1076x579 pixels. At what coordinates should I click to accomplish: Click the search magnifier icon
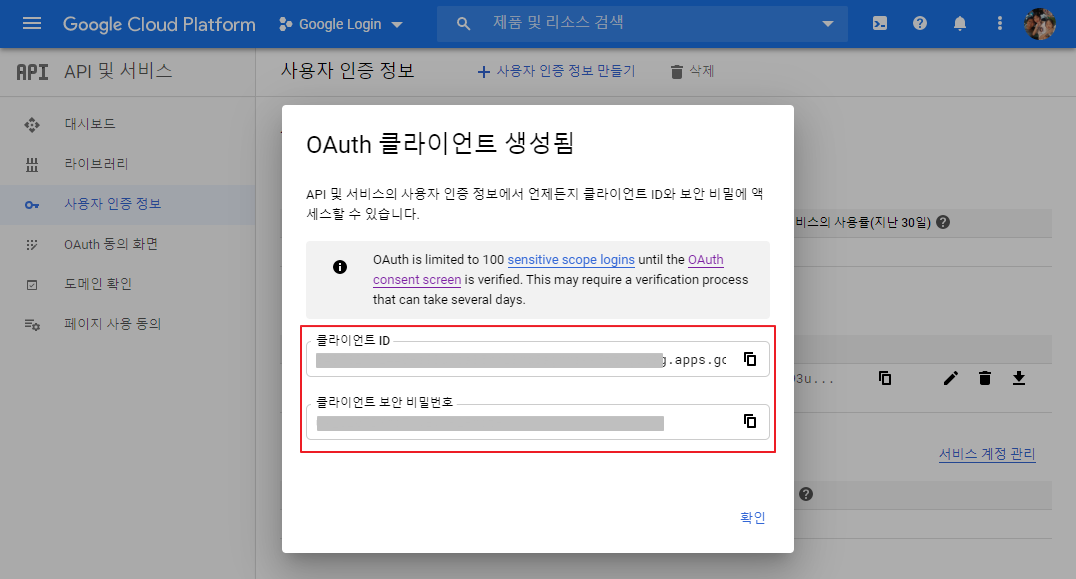click(463, 24)
